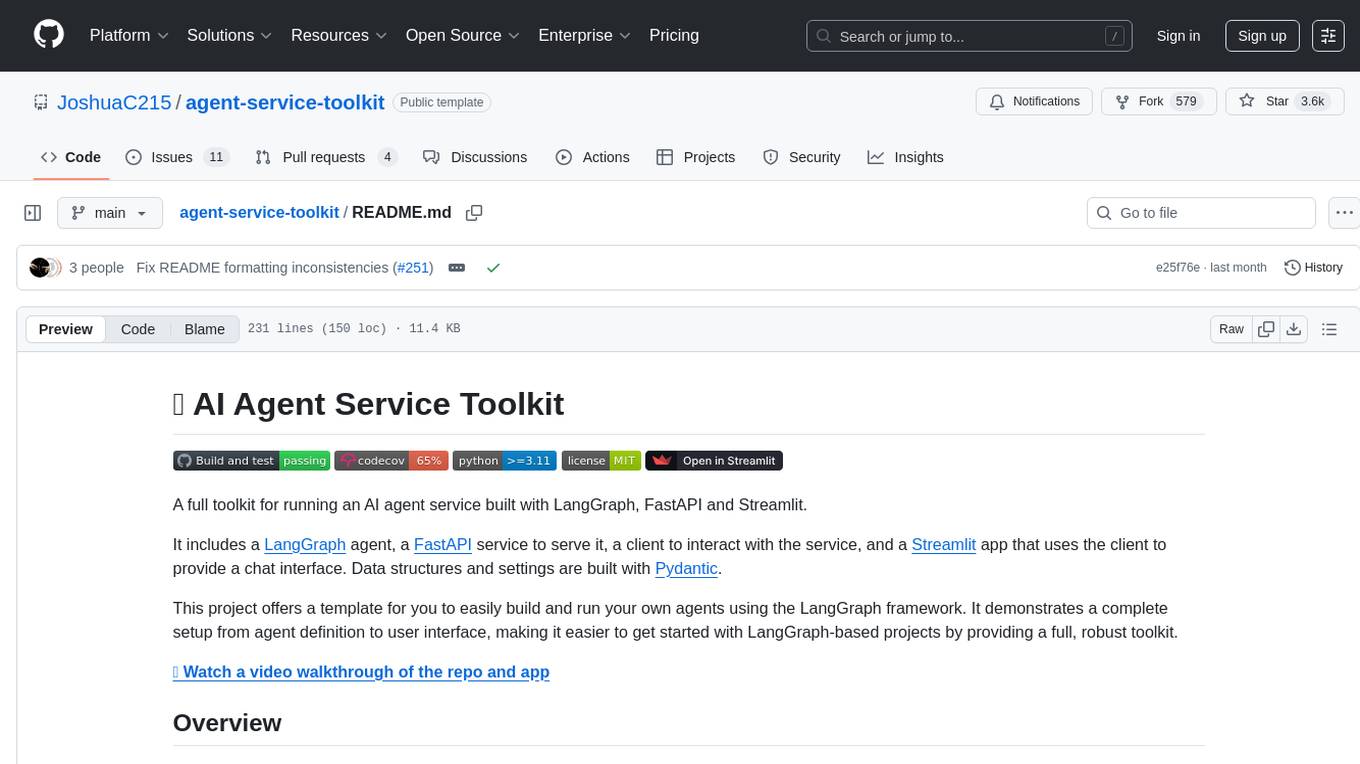Expand the Resources menu

(x=339, y=35)
